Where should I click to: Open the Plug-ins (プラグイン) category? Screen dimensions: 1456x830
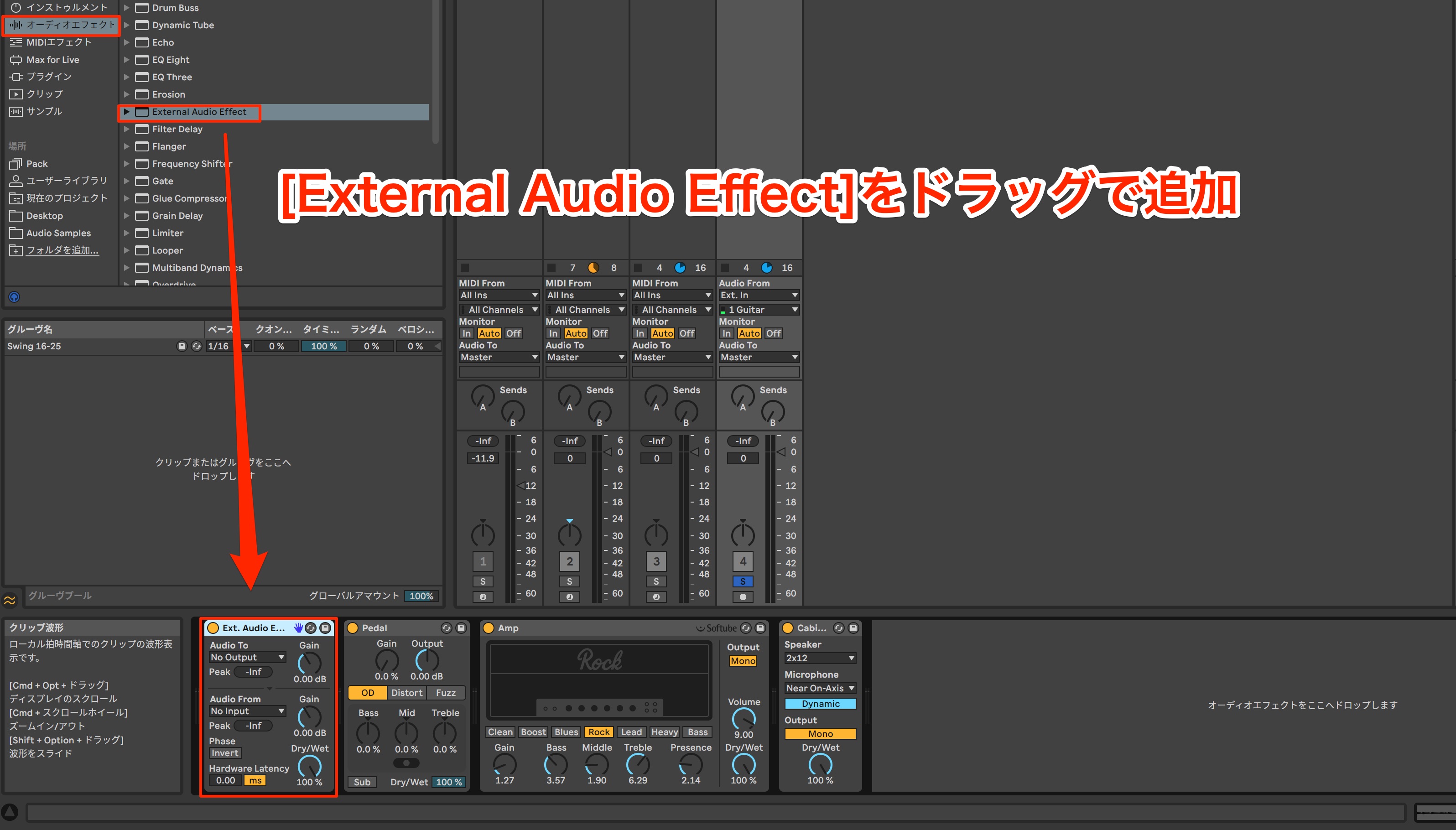click(41, 77)
